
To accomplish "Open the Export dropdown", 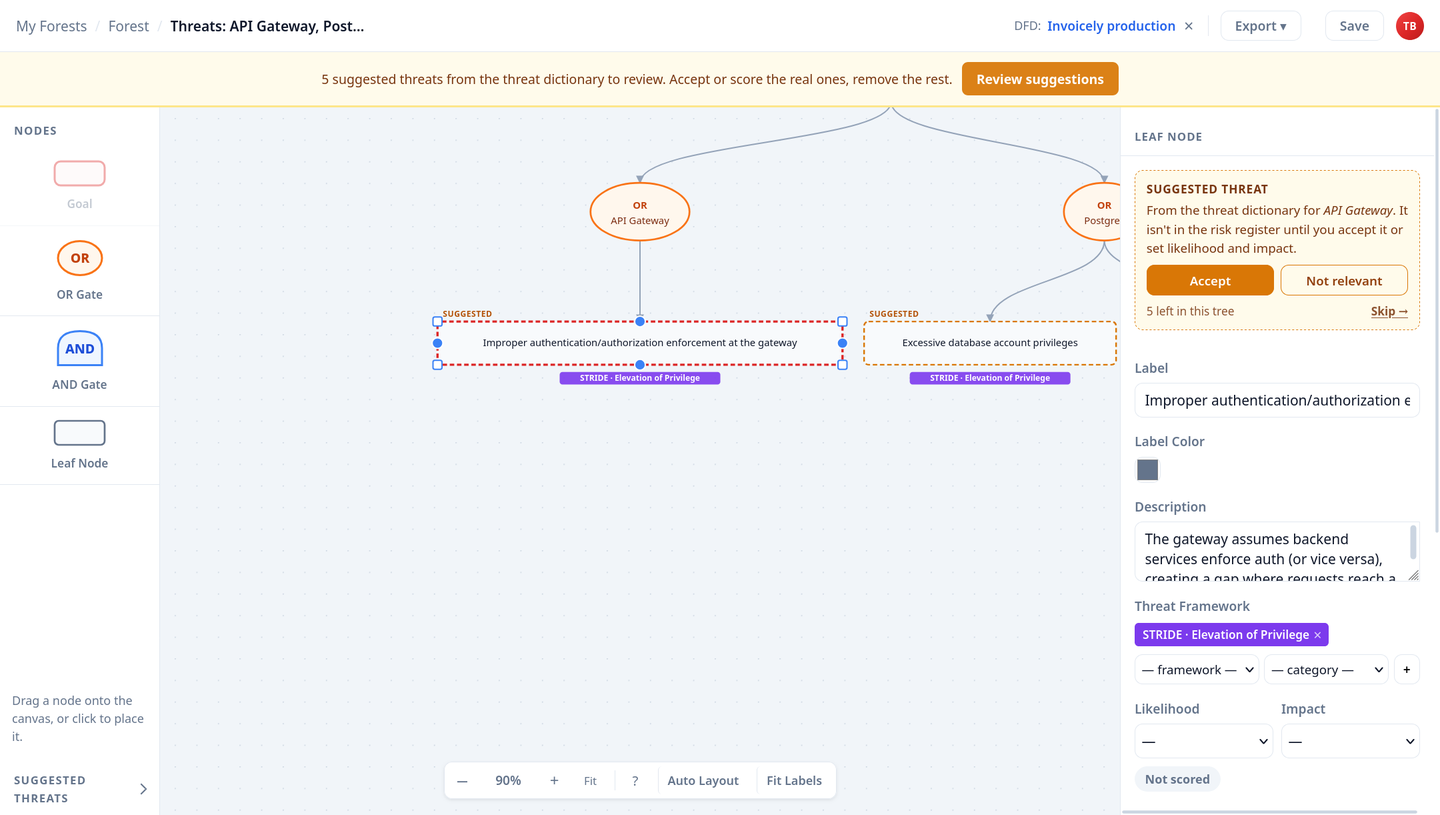I will tap(1261, 26).
